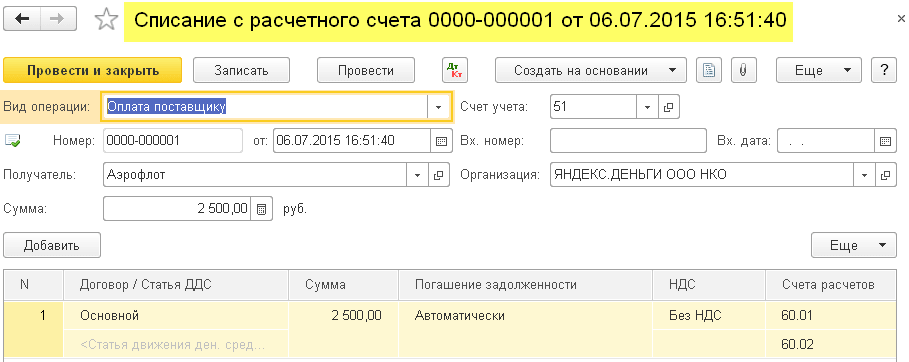909x362 pixels.
Task: Select row number 1 cell
Action: click(x=34, y=329)
